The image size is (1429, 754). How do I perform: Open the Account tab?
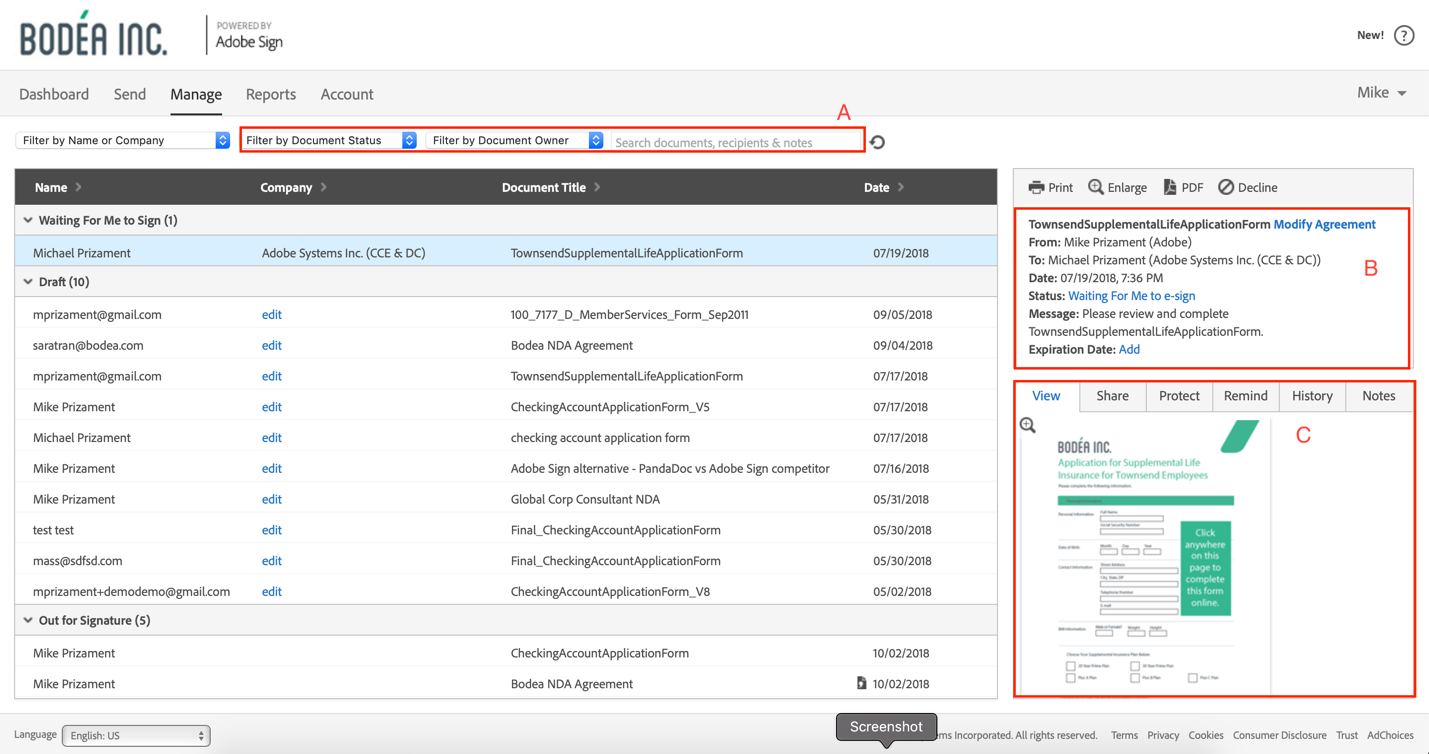coord(347,94)
